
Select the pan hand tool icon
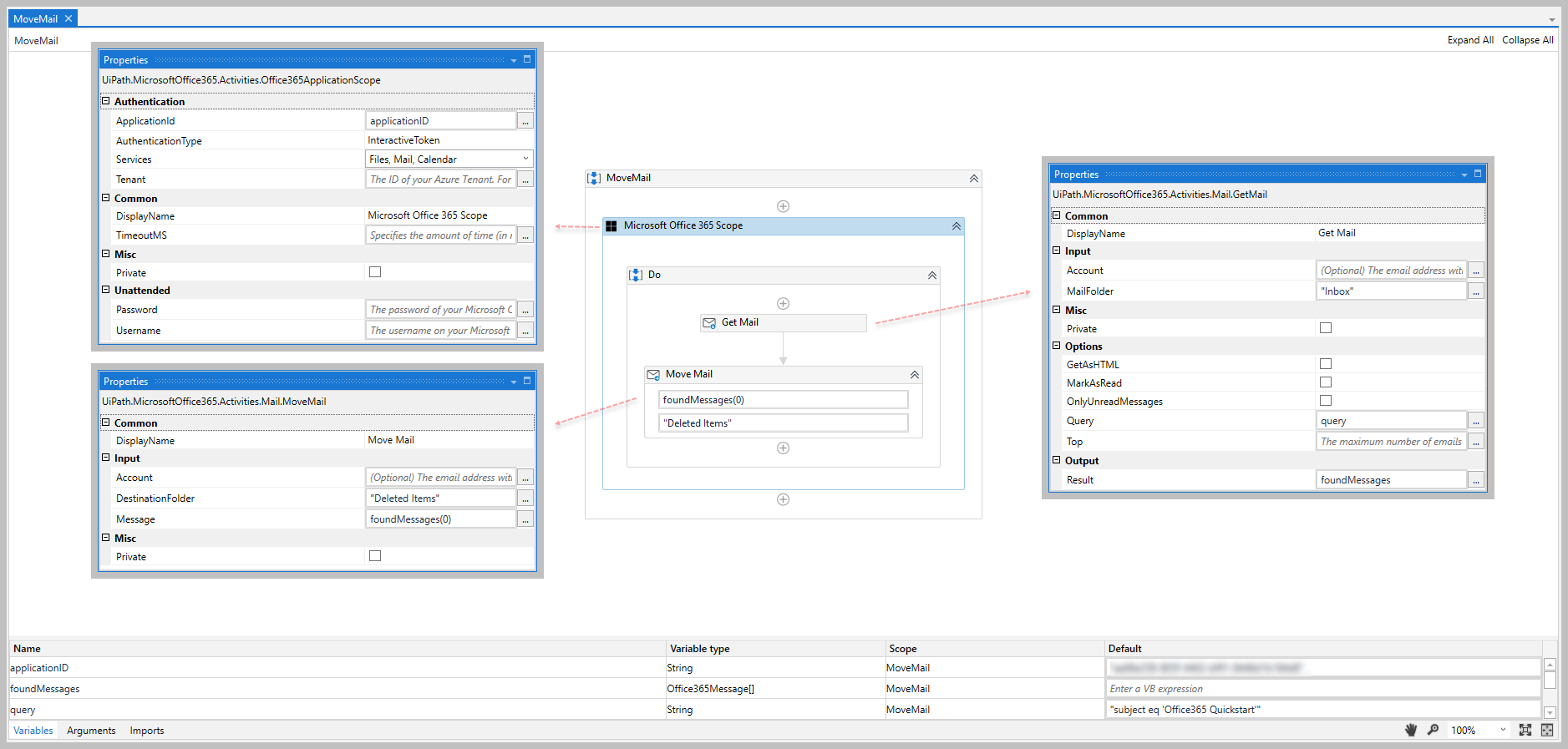[1411, 730]
